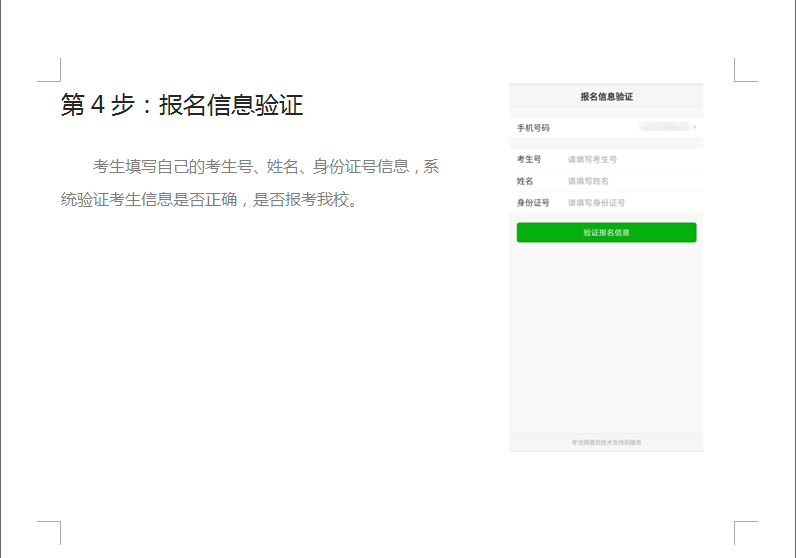The height and width of the screenshot is (558, 796).
Task: Click the blurred phone number value
Action: click(x=664, y=128)
